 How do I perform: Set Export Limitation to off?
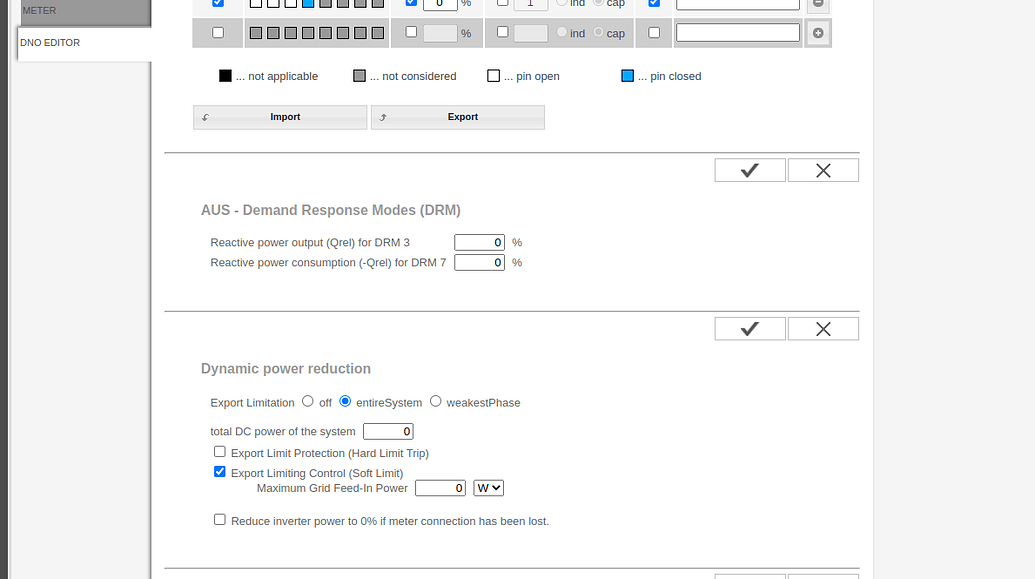(x=308, y=400)
